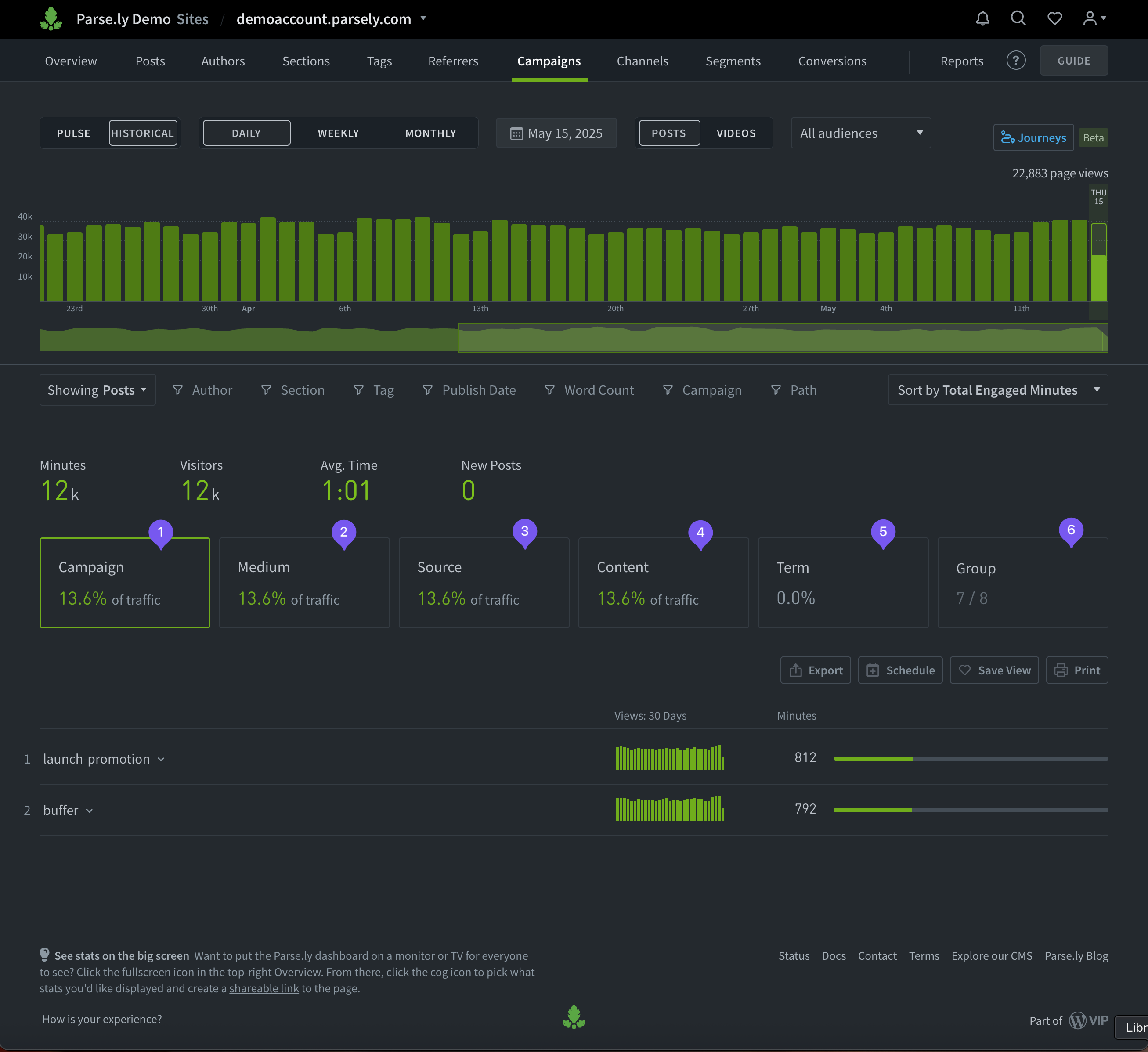Click the Parse.ly leaf logo icon
Image resolution: width=1148 pixels, height=1052 pixels.
pyautogui.click(x=51, y=19)
